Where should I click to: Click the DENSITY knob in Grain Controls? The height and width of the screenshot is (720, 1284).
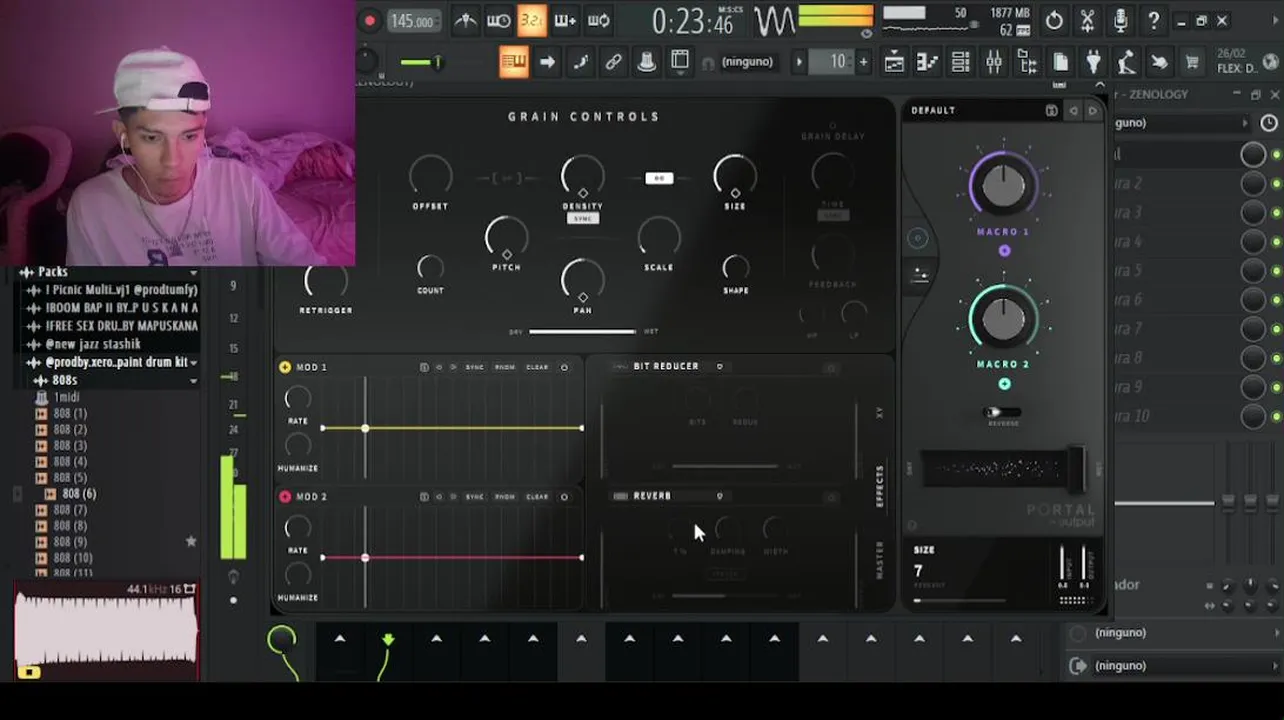pos(582,177)
